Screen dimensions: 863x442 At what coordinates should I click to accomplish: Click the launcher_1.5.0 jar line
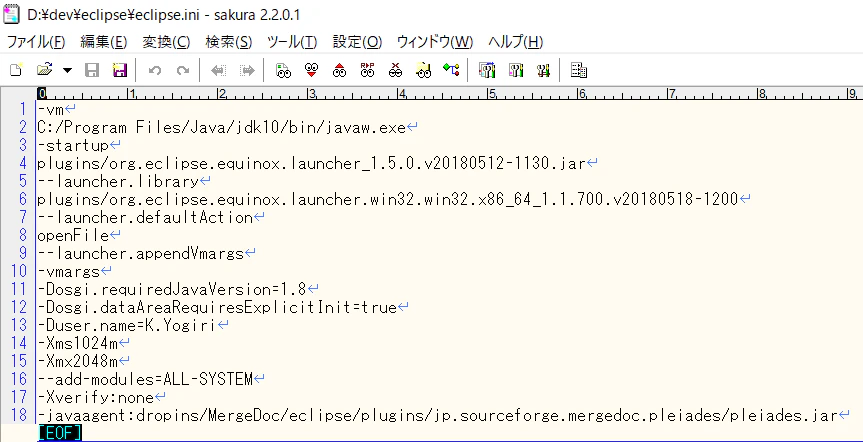tap(311, 163)
